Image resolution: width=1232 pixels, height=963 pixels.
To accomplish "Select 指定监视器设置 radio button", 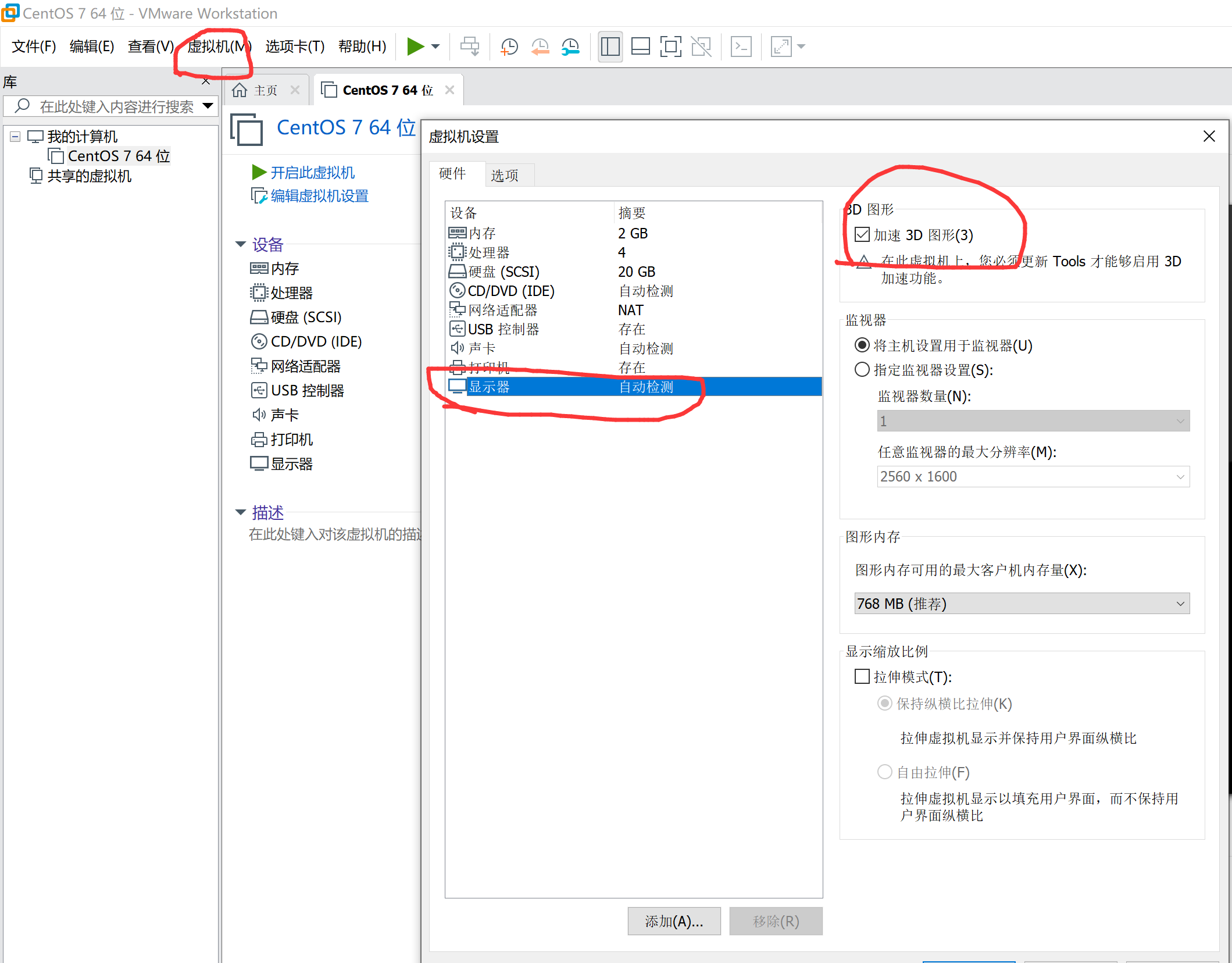I will click(x=862, y=369).
